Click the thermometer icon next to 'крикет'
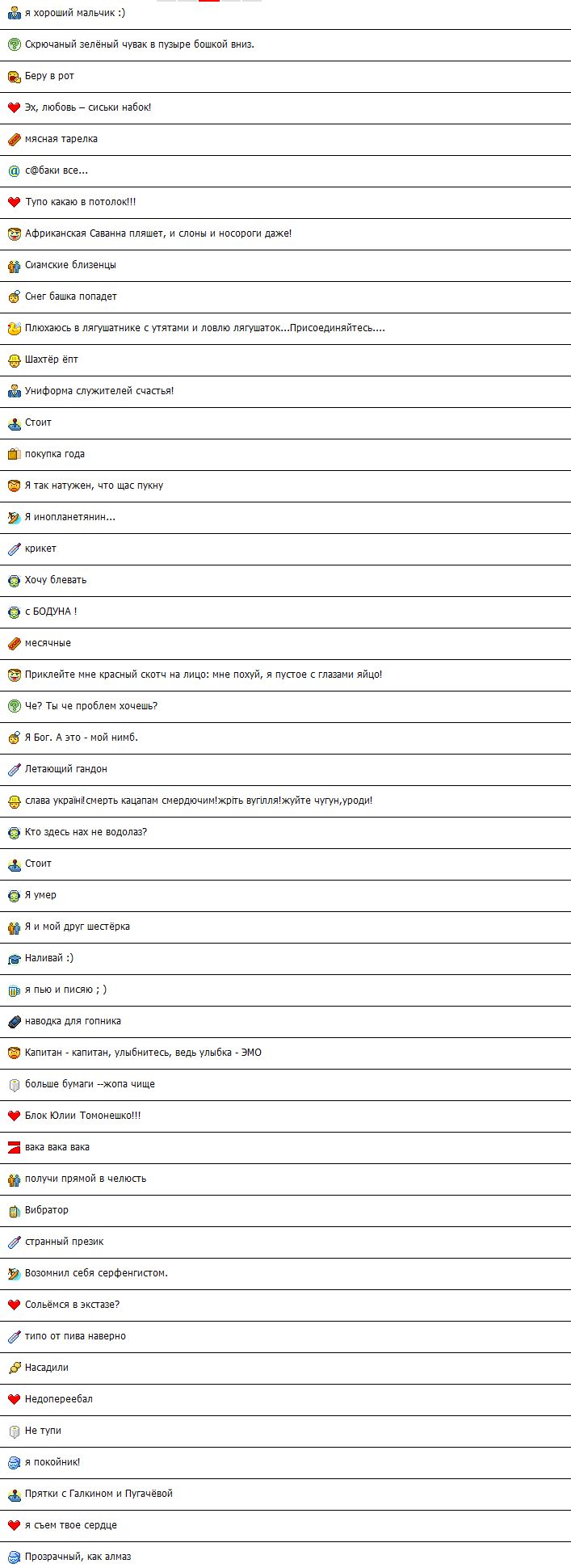The height and width of the screenshot is (1568, 571). (x=14, y=549)
